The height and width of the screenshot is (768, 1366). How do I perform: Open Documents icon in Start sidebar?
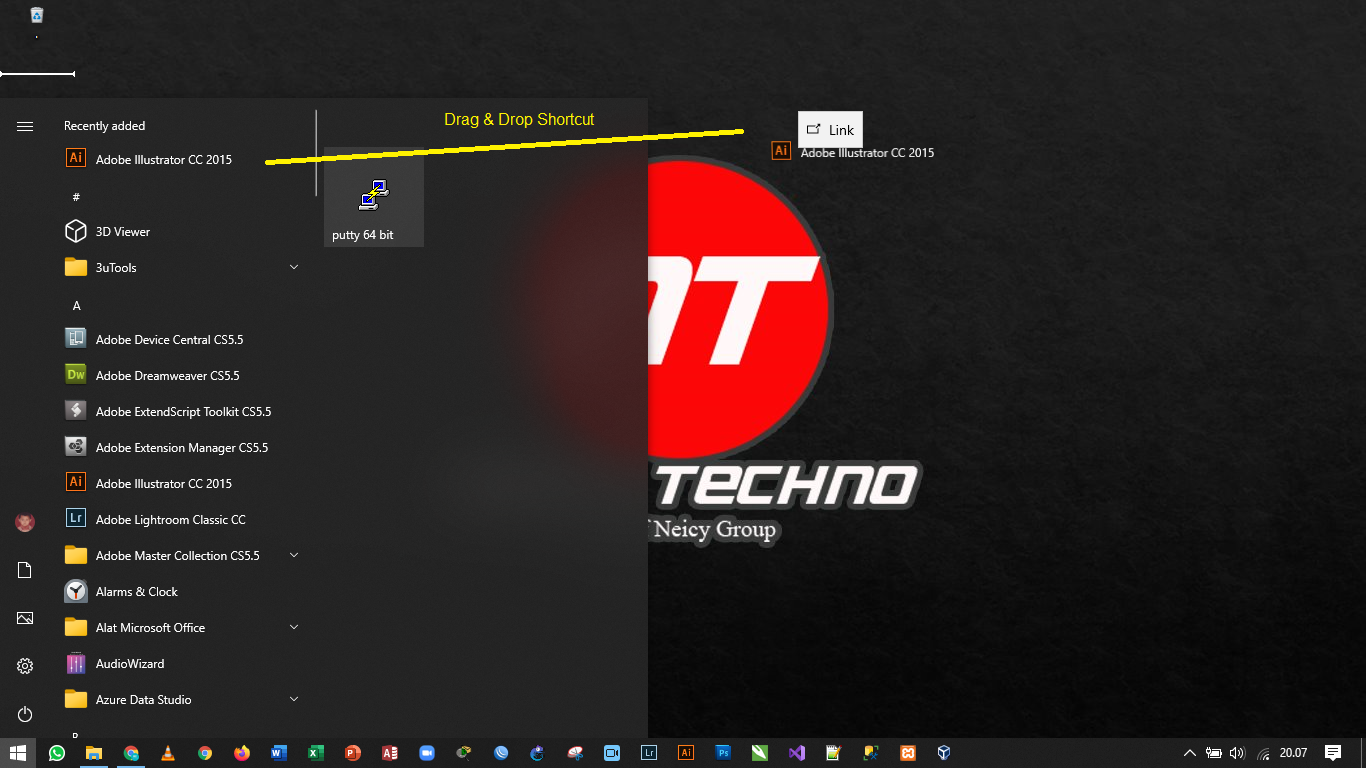(25, 570)
